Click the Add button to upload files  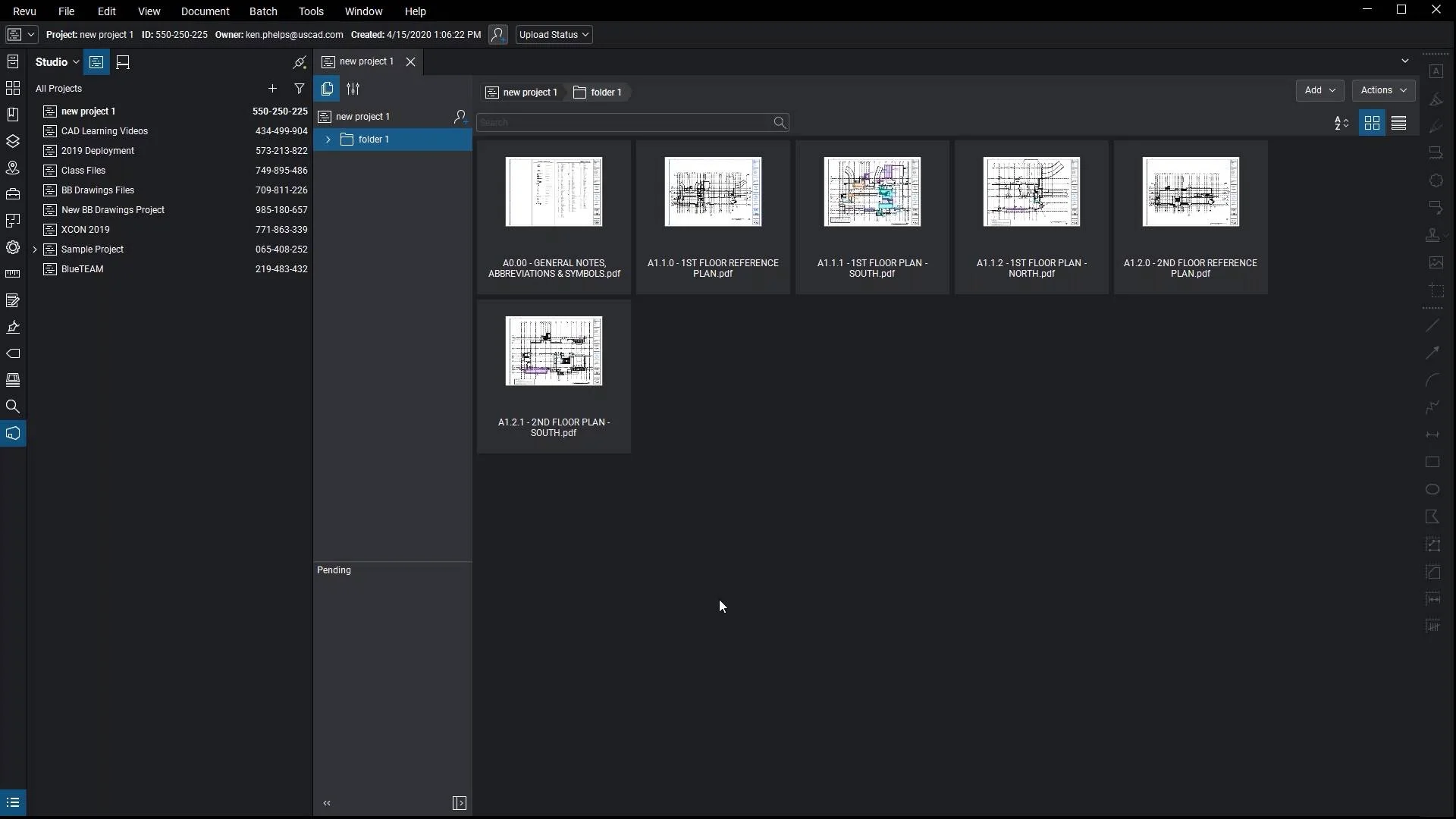tap(1319, 90)
